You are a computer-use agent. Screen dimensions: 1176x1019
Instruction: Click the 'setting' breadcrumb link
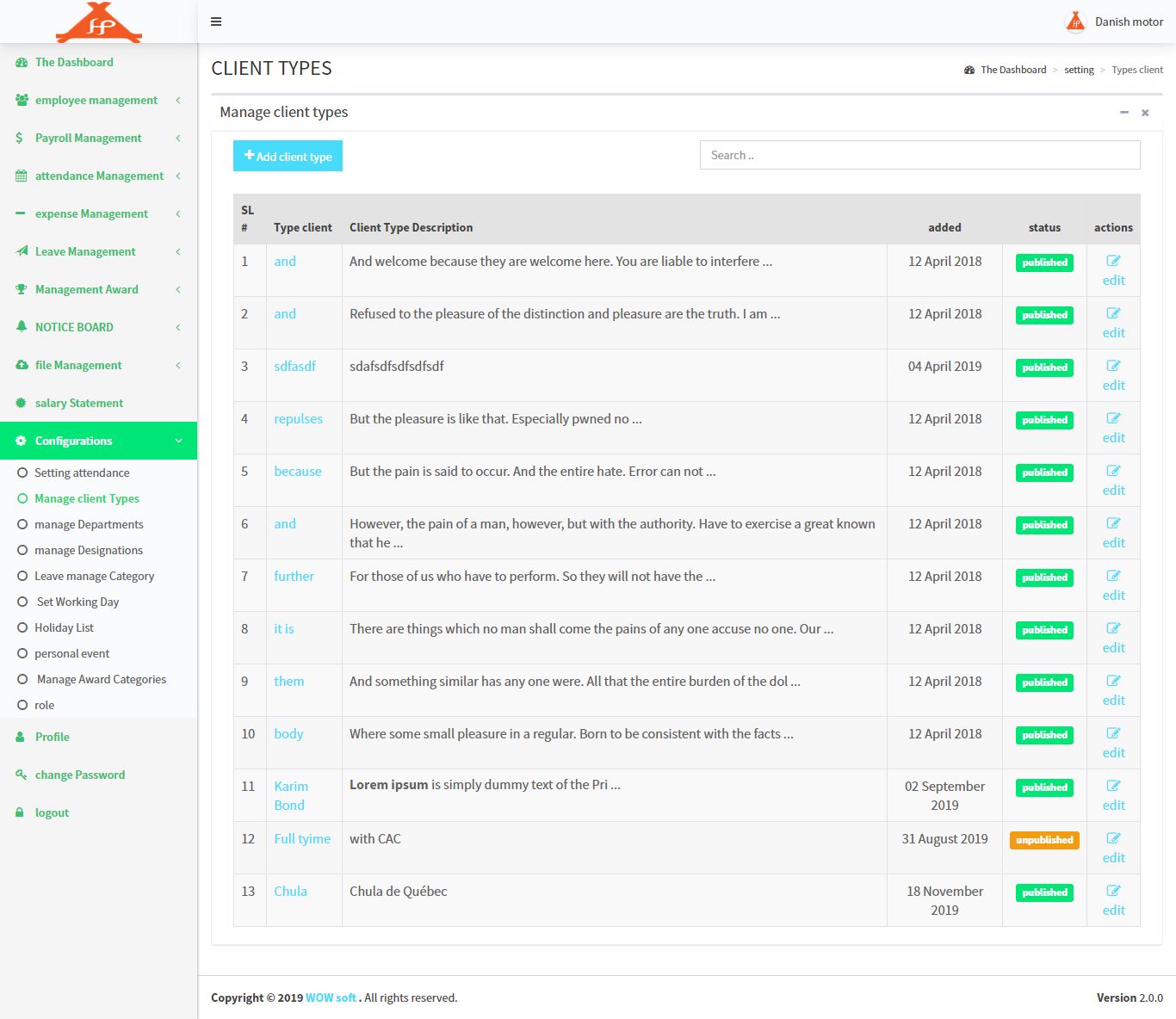(1079, 70)
